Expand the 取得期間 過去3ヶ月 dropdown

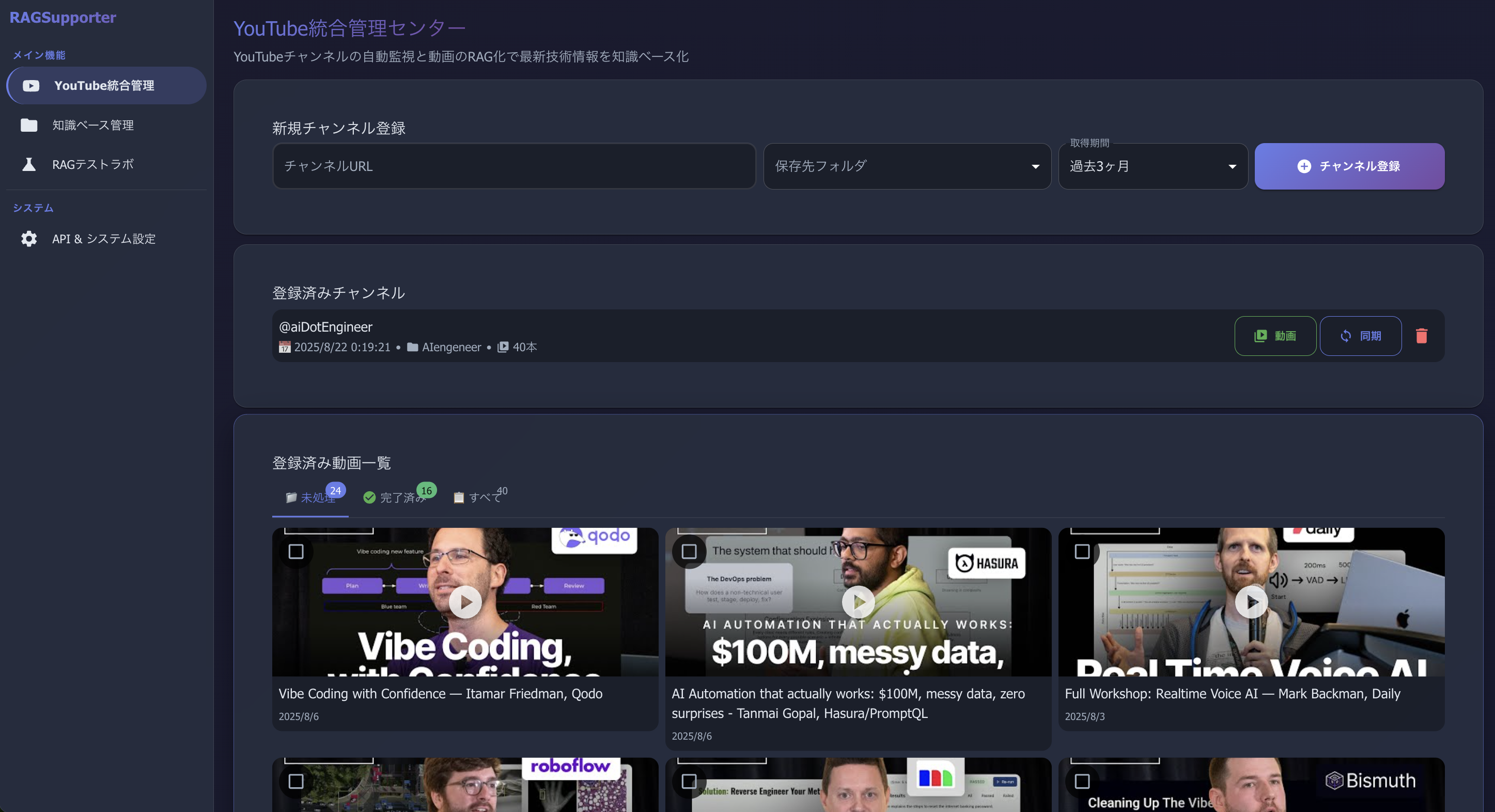[1153, 166]
